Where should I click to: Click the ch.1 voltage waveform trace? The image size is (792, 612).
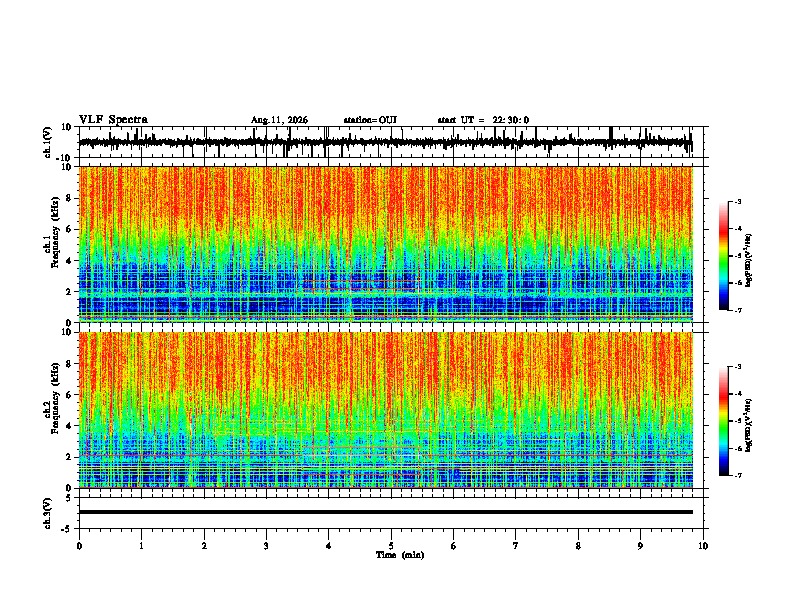click(x=386, y=142)
